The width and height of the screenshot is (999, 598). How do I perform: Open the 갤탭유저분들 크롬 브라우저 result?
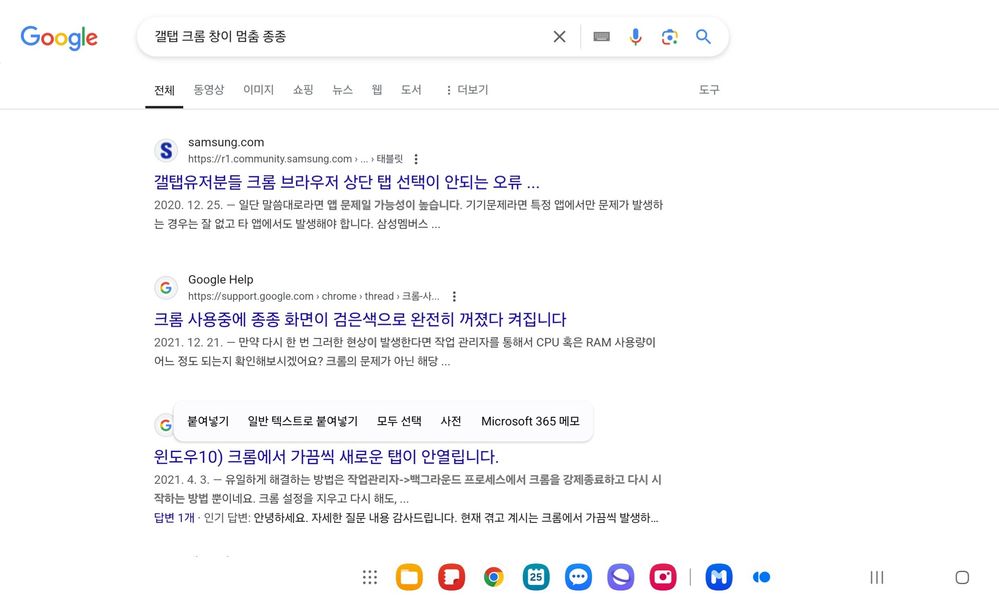[x=347, y=182]
